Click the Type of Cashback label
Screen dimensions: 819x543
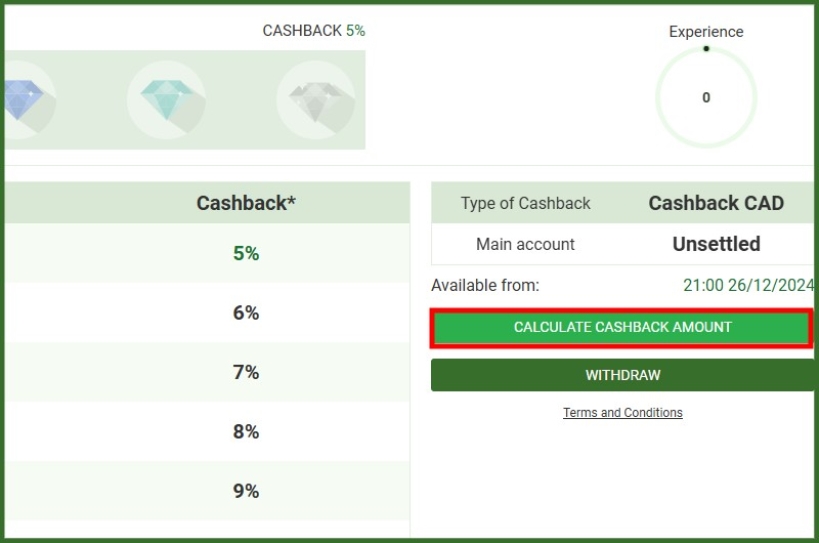pos(525,203)
